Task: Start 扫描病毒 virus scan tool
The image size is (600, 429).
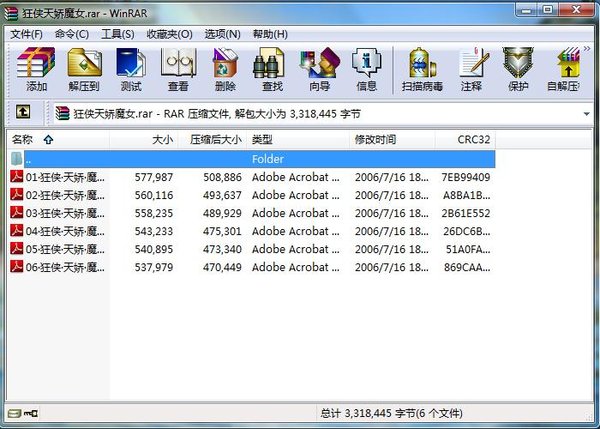Action: (x=422, y=69)
